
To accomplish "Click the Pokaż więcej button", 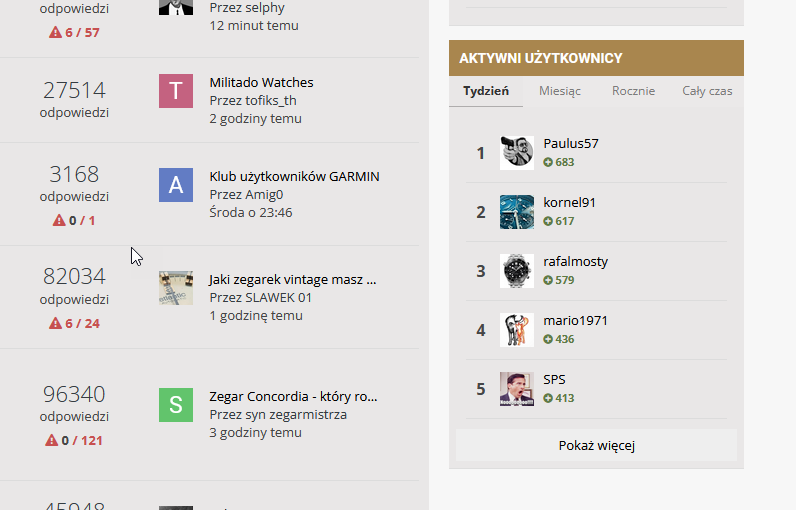I will point(596,446).
